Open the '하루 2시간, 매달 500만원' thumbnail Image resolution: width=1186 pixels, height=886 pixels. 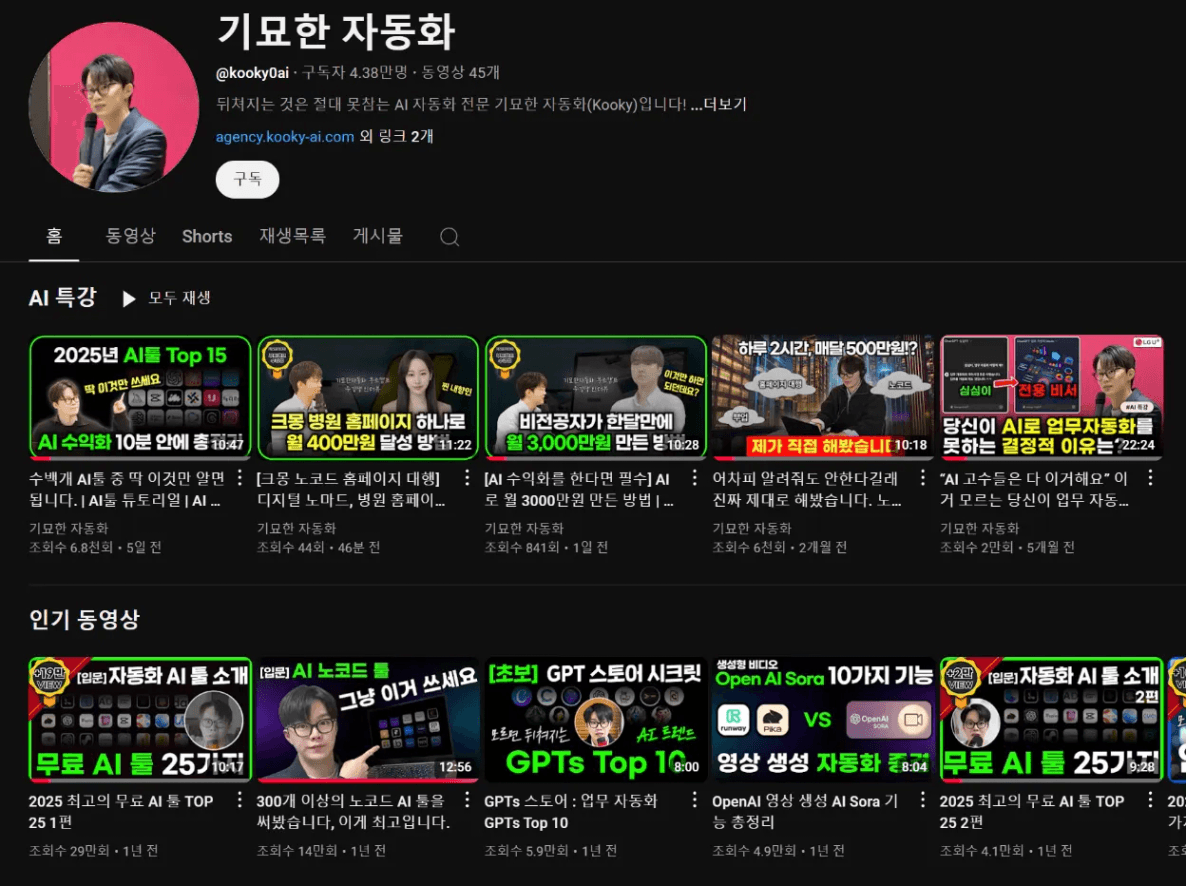point(823,397)
